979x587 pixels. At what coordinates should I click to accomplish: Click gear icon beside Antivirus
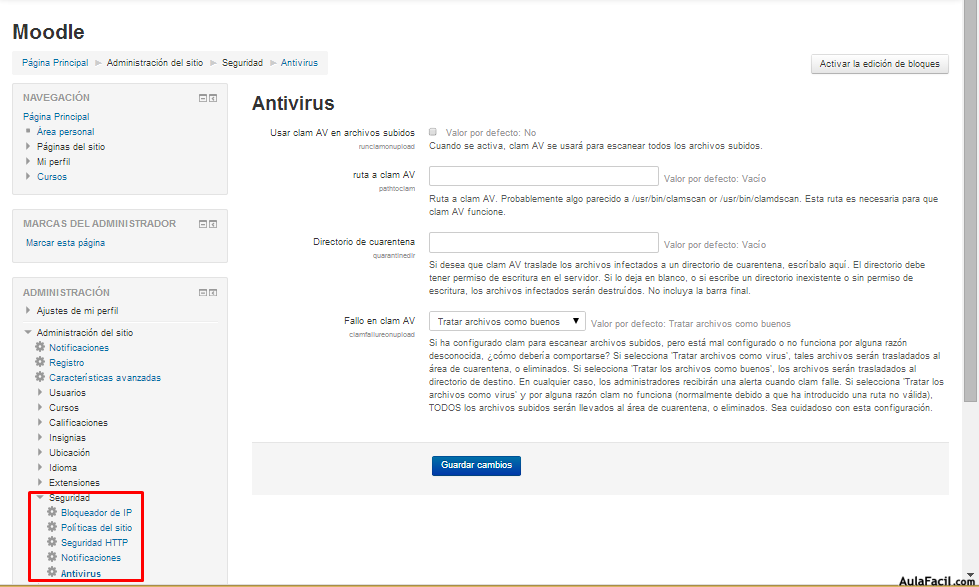(52, 571)
